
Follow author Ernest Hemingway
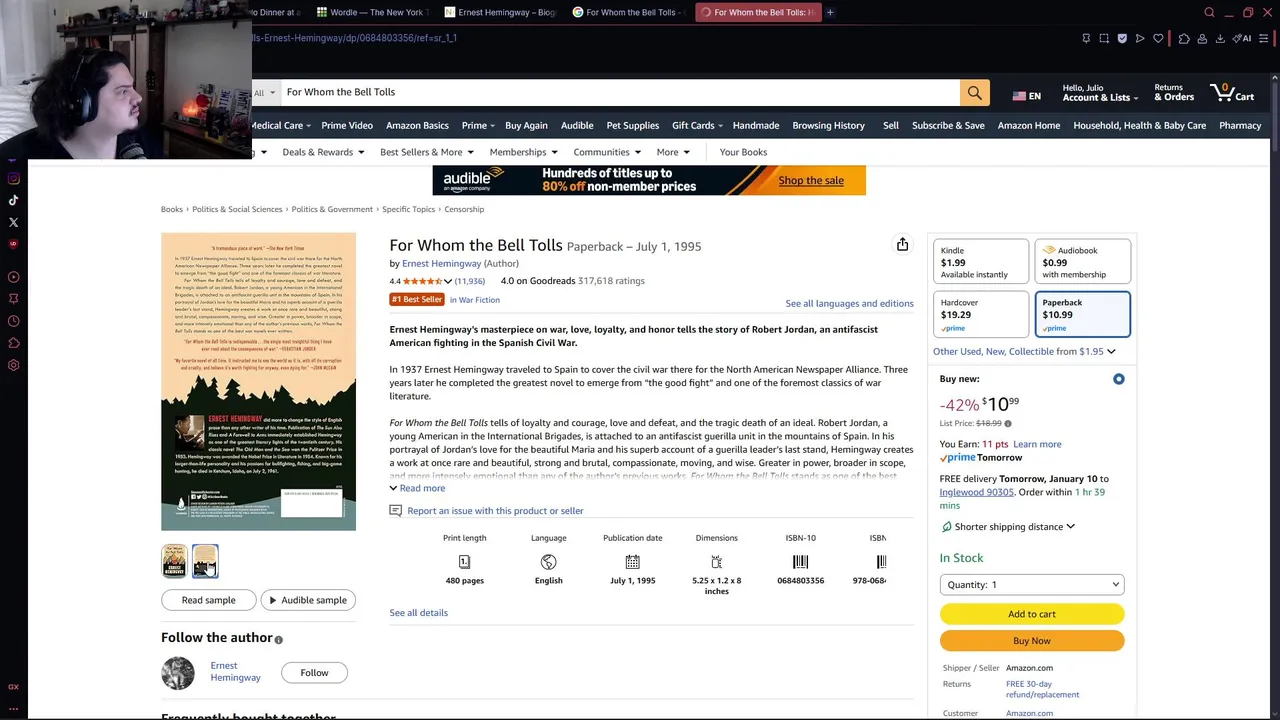(x=314, y=673)
